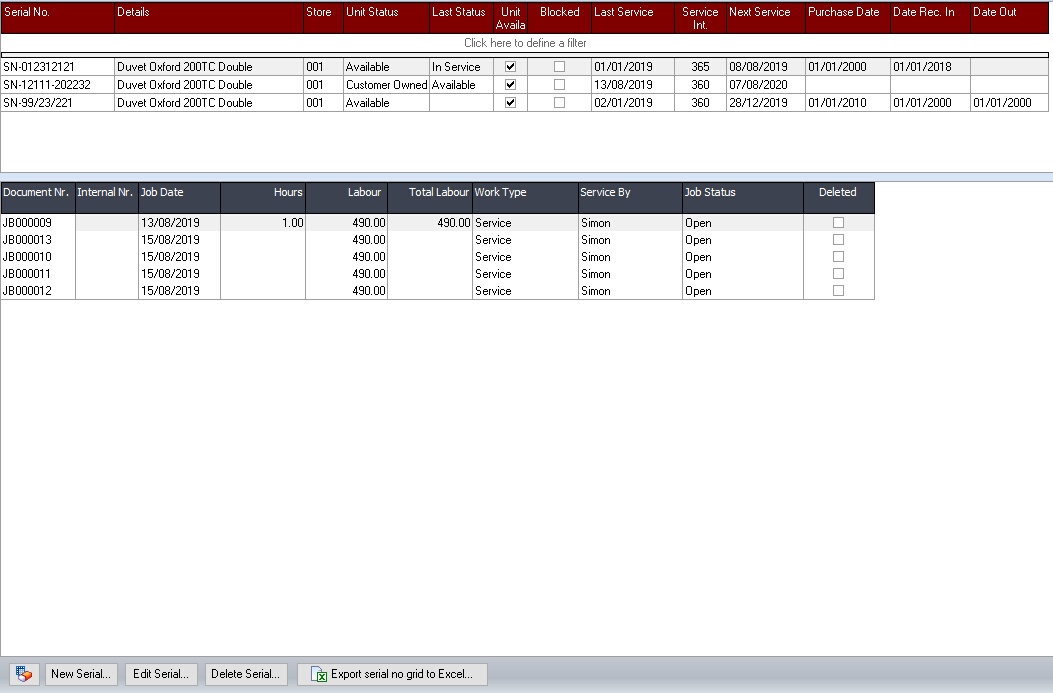Viewport: 1053px width, 693px height.
Task: Check Deleted box for job JB000012
Action: click(x=838, y=291)
